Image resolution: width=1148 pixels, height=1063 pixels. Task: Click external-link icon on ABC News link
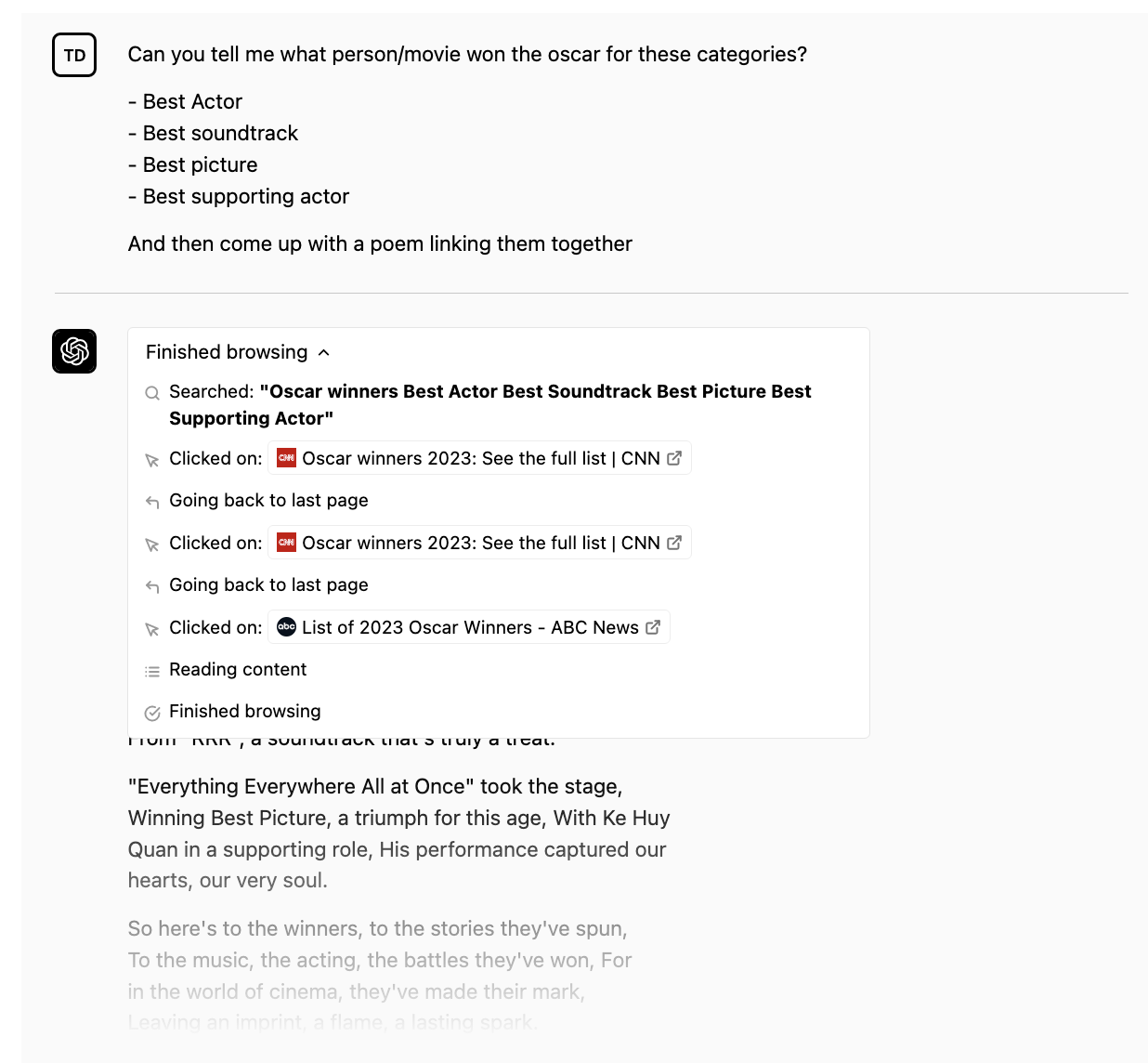[x=653, y=627]
